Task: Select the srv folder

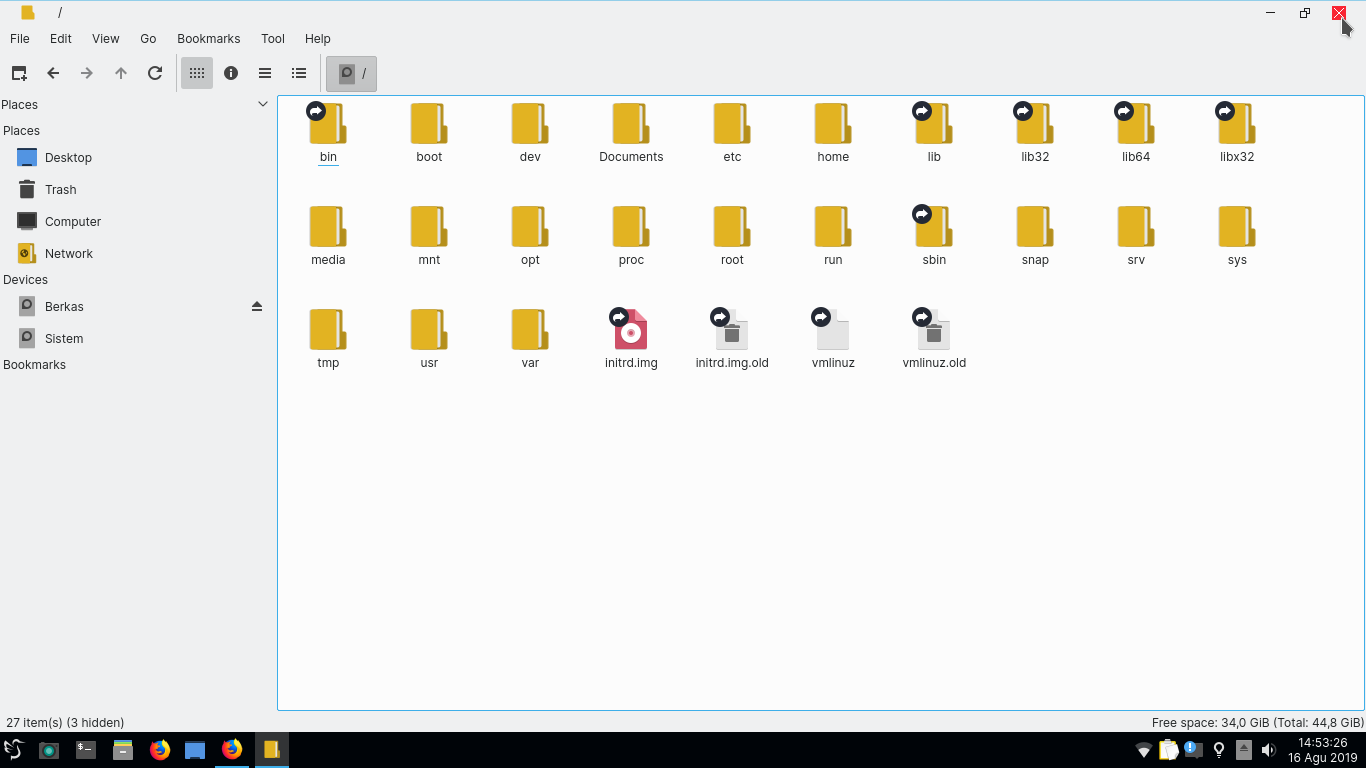Action: click(1136, 236)
